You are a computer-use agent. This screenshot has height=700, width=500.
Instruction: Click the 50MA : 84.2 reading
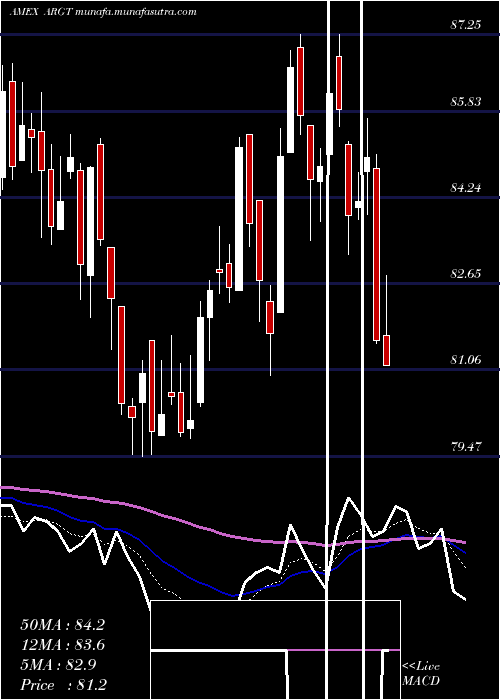tap(62, 625)
